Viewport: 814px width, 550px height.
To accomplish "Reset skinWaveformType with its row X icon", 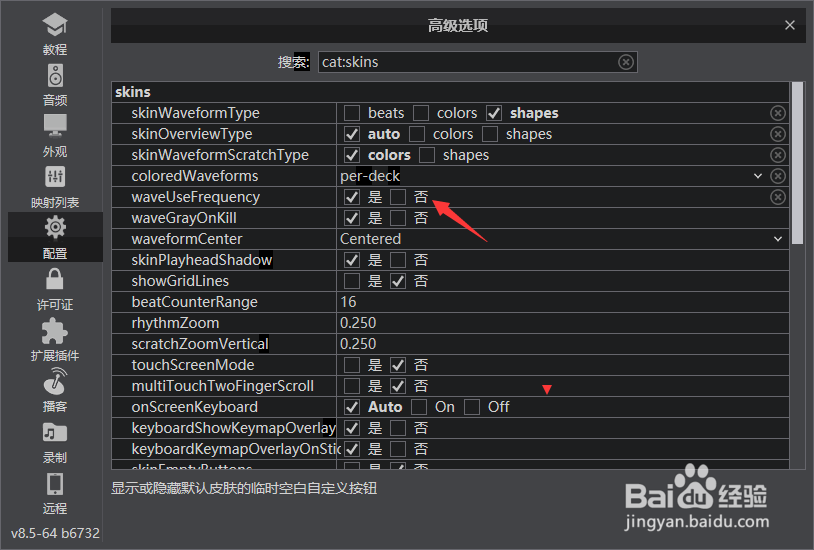I will pyautogui.click(x=777, y=113).
